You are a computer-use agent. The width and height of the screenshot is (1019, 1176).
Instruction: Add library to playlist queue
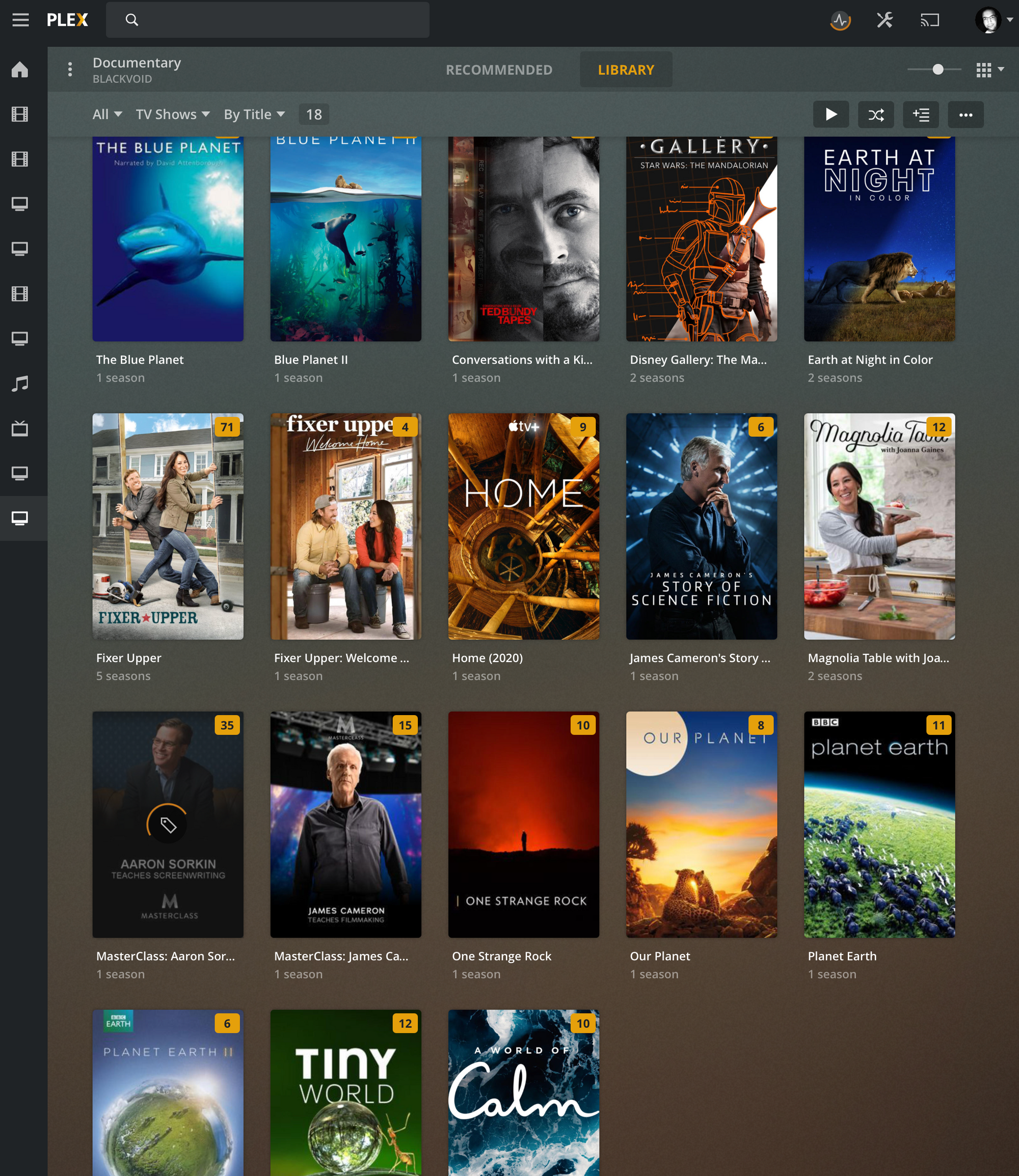pos(921,114)
